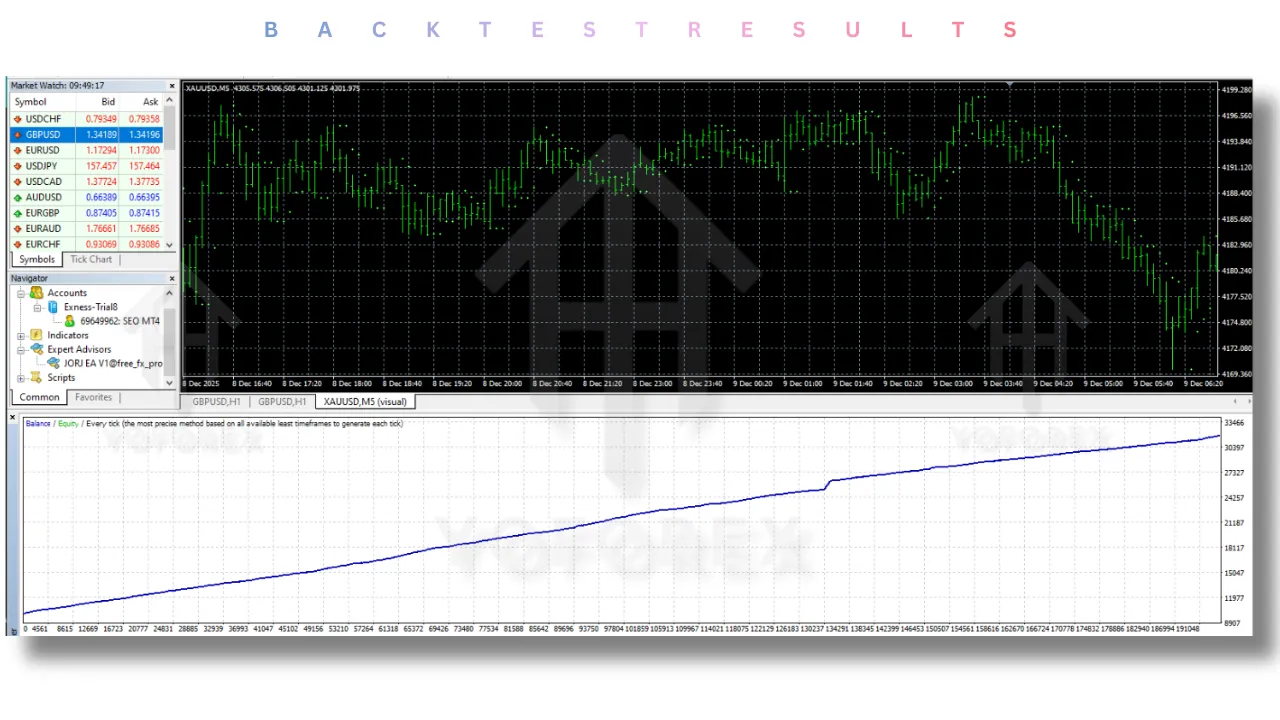
Task: Select JORJ EA V1@free_fx_pro advisor
Action: [113, 363]
